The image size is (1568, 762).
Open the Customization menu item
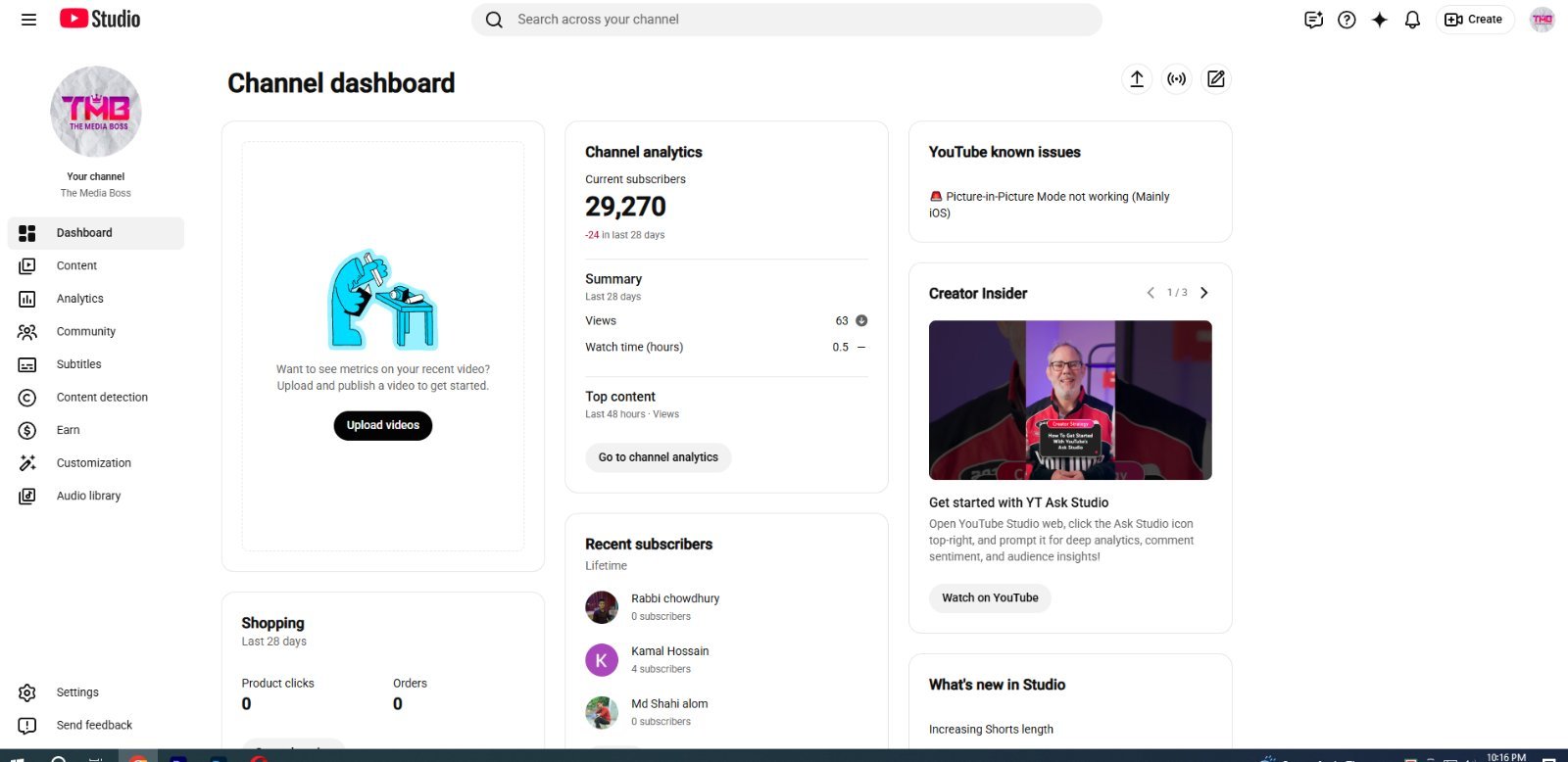click(96, 463)
